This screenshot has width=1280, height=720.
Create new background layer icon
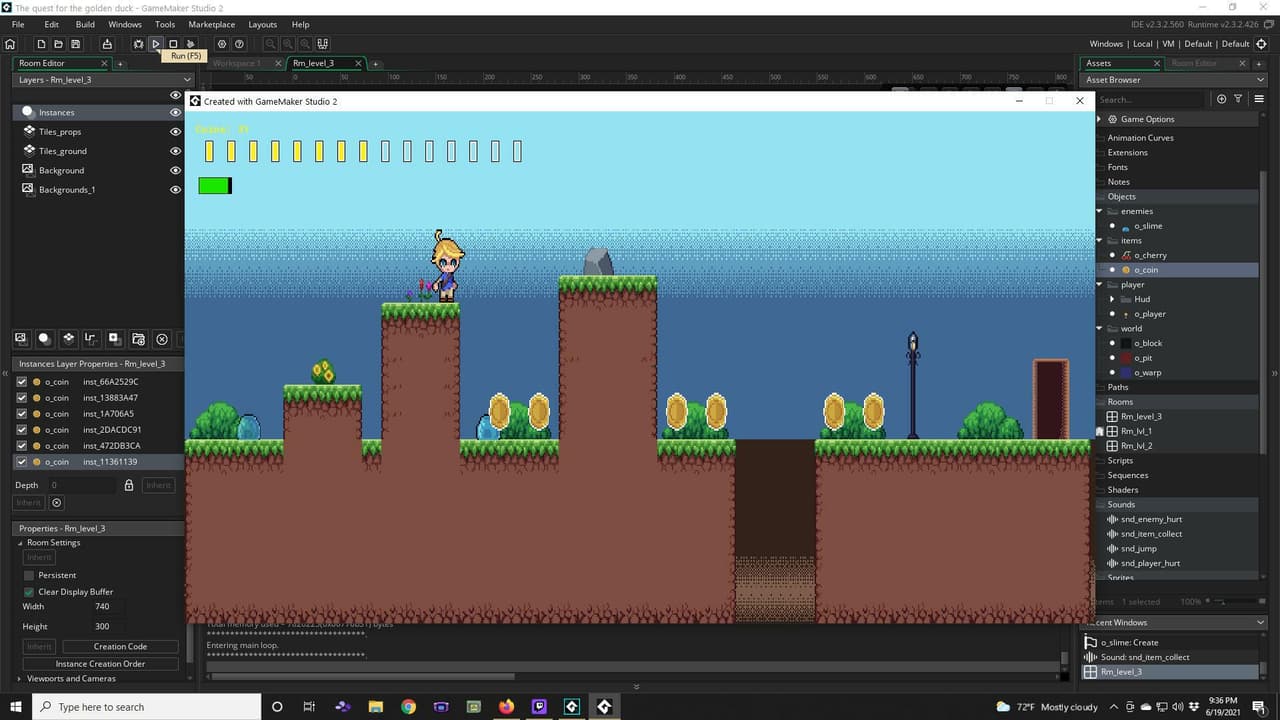tap(20, 339)
